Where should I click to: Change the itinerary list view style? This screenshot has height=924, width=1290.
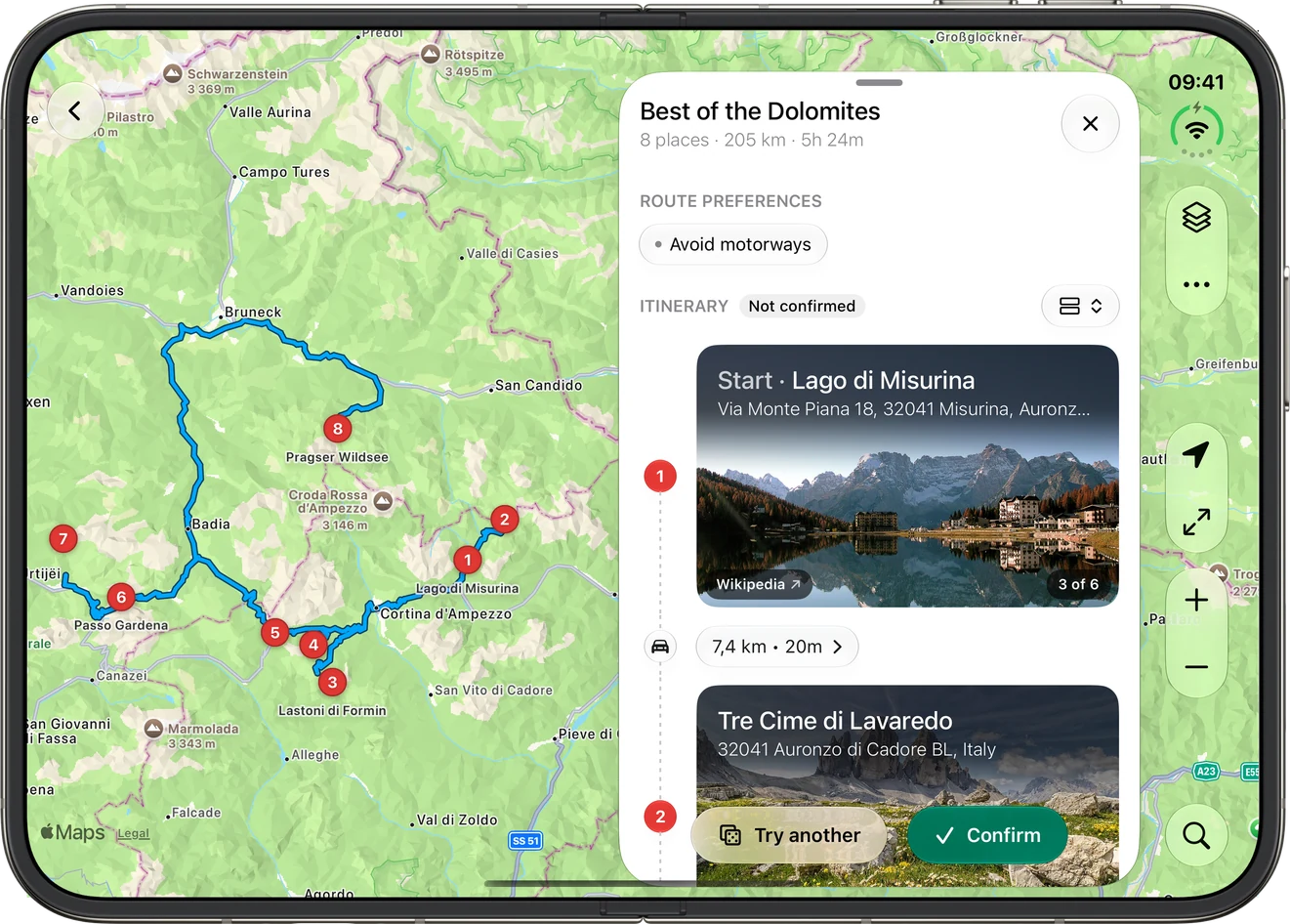(1080, 306)
